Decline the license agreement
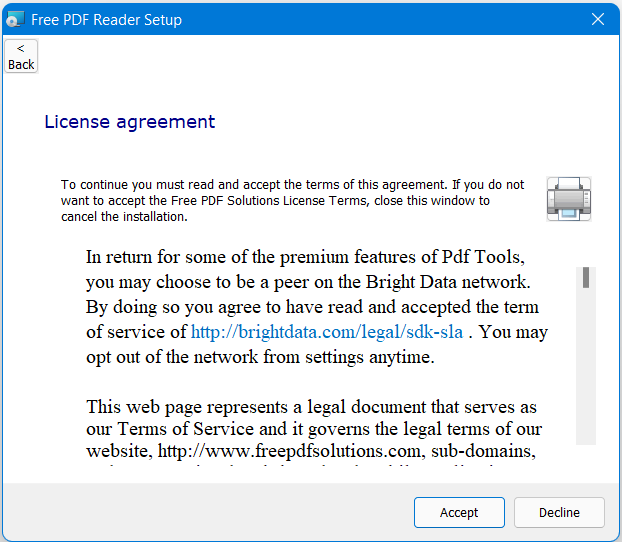Image resolution: width=622 pixels, height=542 pixels. click(x=559, y=512)
